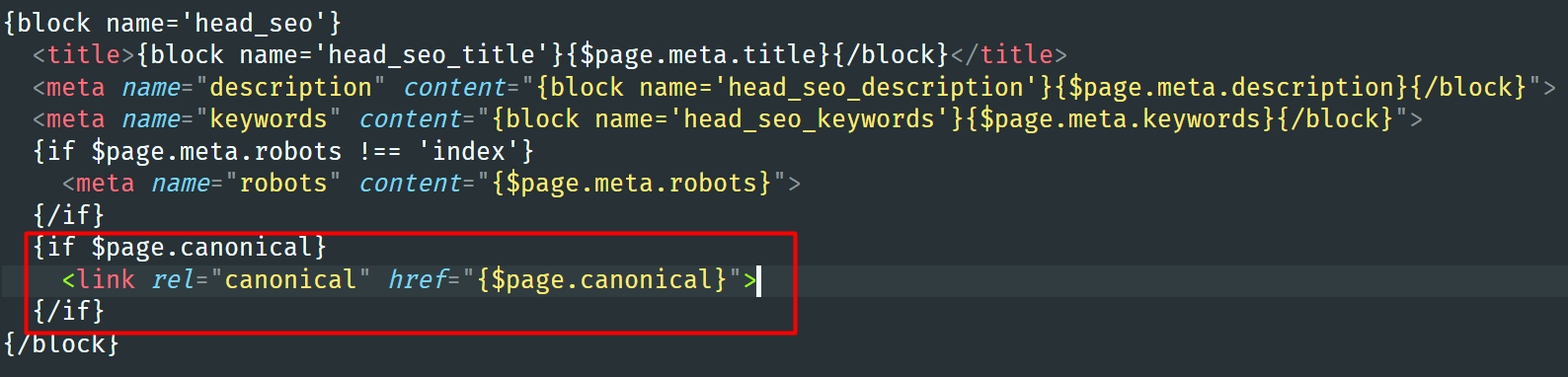Click the {if $page.canonical} line
Viewport: 1568px width, 377px height.
[x=180, y=248]
